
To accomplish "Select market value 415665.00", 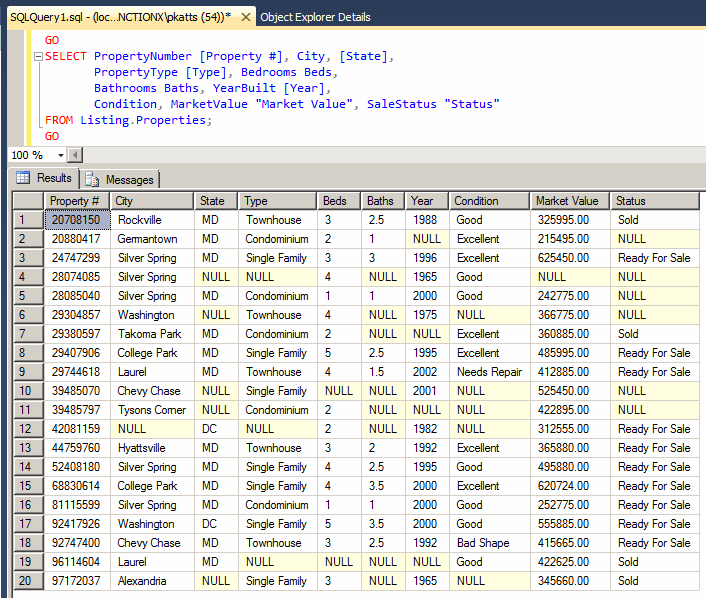I will click(570, 543).
